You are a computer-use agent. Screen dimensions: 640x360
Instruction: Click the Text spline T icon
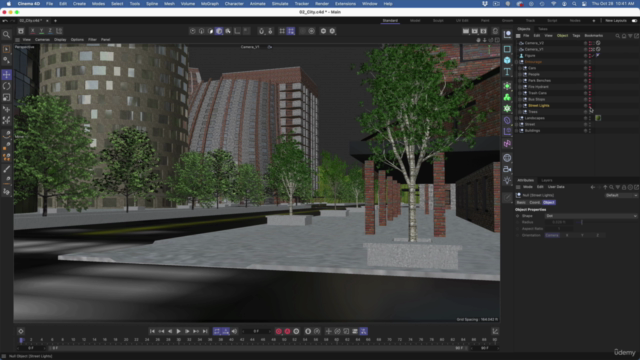[507, 71]
